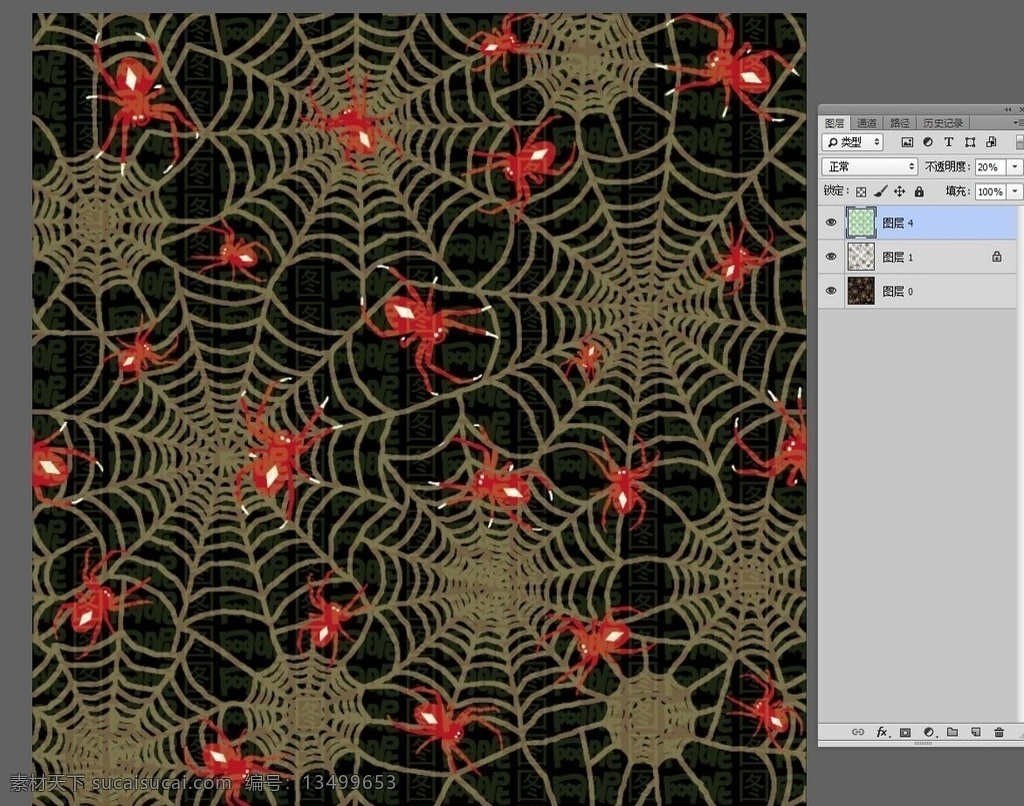1024x806 pixels.
Task: Filter for shape layers icon
Action: coord(970,142)
